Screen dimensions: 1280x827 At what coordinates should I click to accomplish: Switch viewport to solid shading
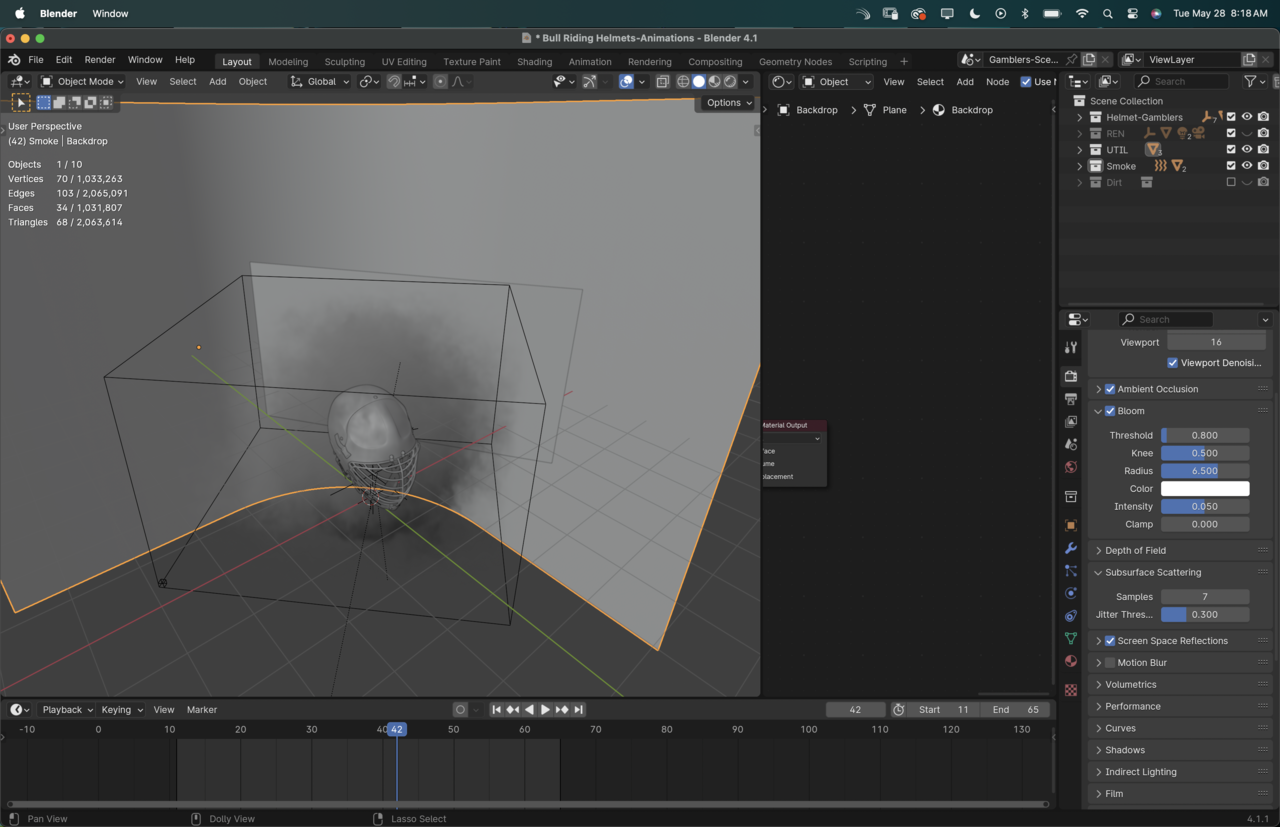tap(699, 82)
